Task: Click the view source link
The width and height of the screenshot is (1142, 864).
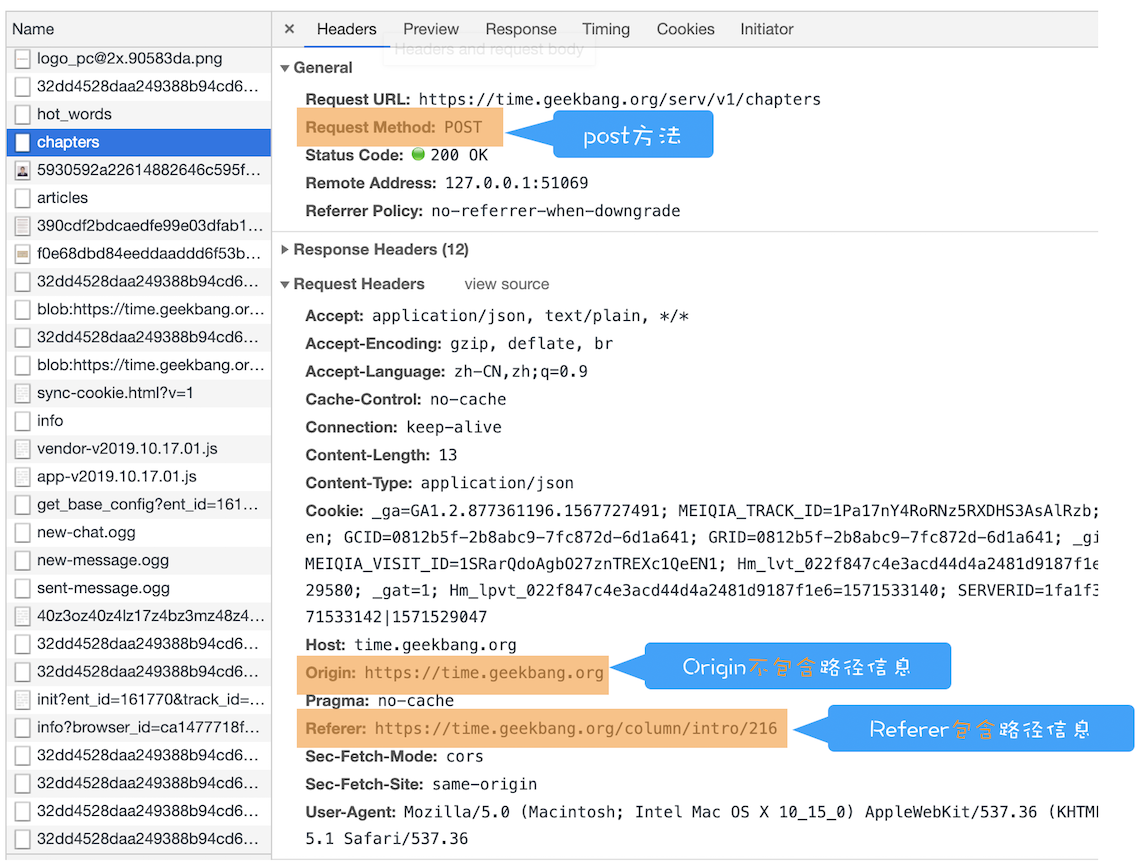Action: [x=506, y=284]
